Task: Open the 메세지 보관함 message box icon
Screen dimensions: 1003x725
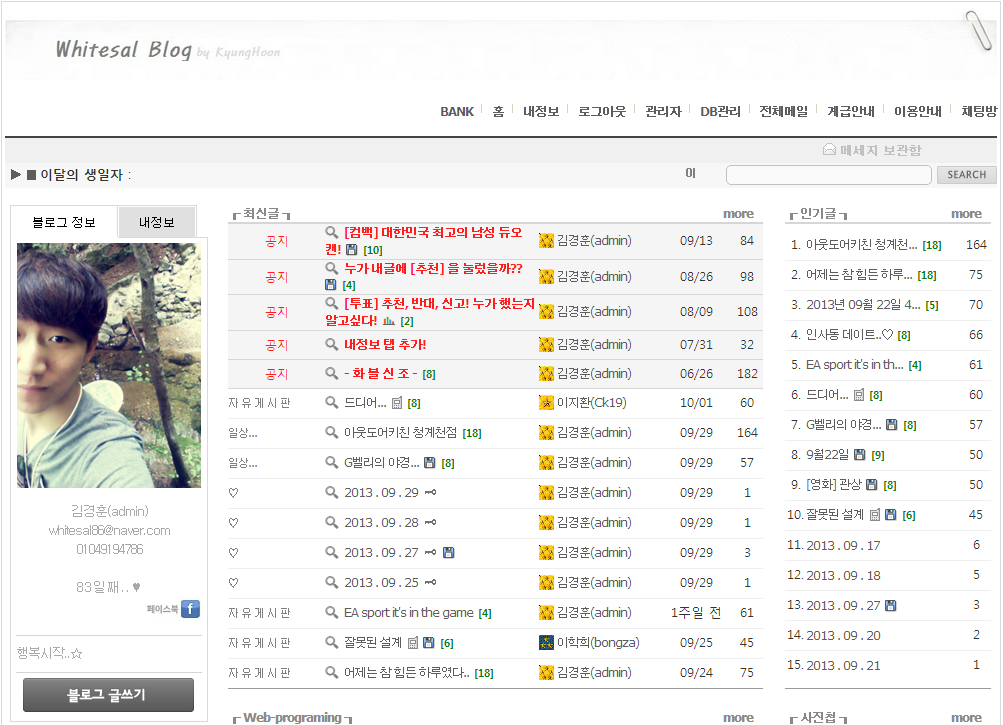Action: 829,150
